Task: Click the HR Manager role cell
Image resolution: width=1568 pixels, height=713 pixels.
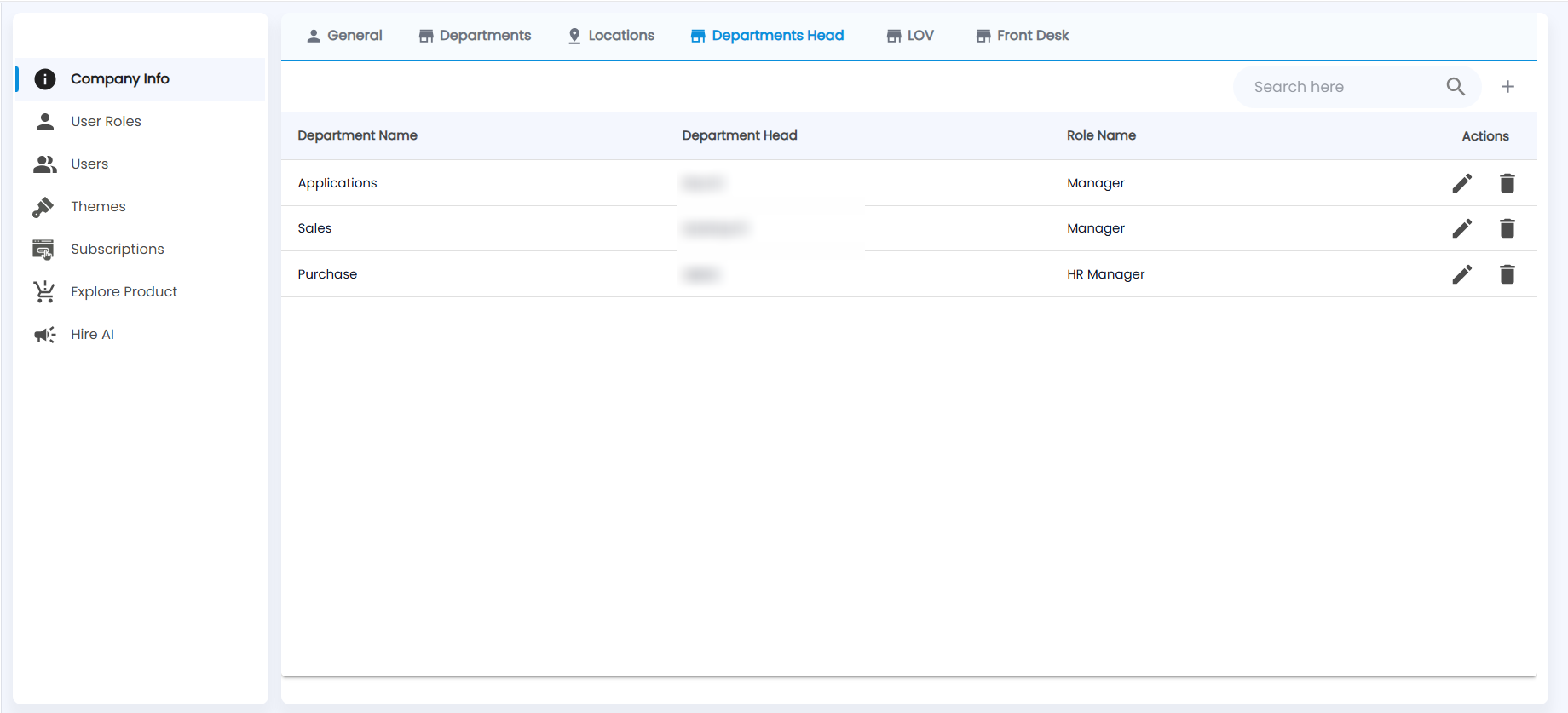Action: pos(1105,274)
